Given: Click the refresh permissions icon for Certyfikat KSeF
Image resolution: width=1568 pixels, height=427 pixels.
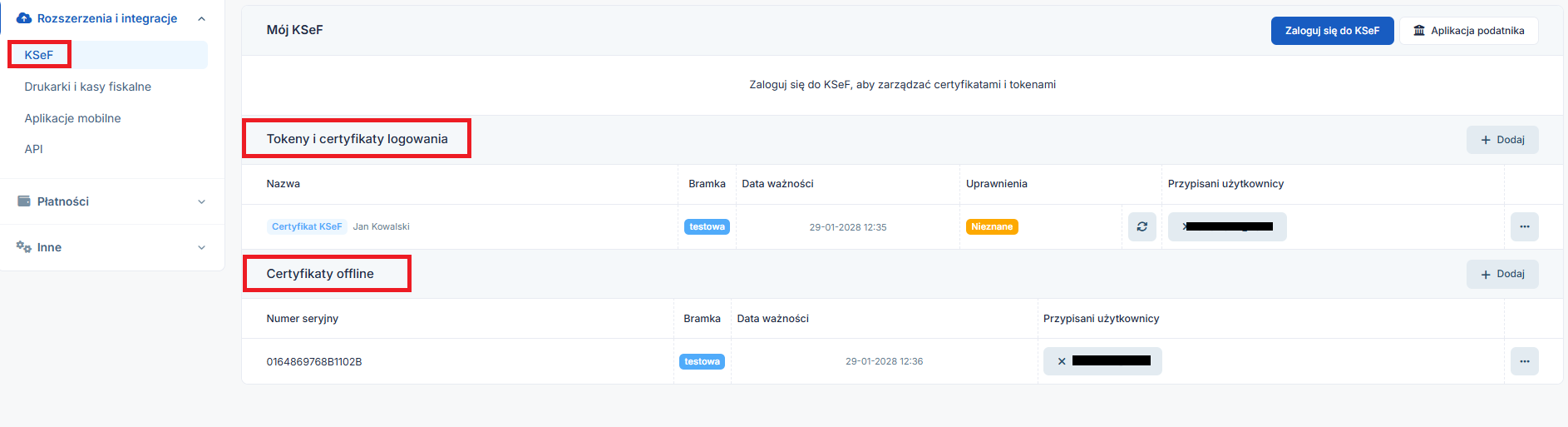Looking at the screenshot, I should [1141, 226].
